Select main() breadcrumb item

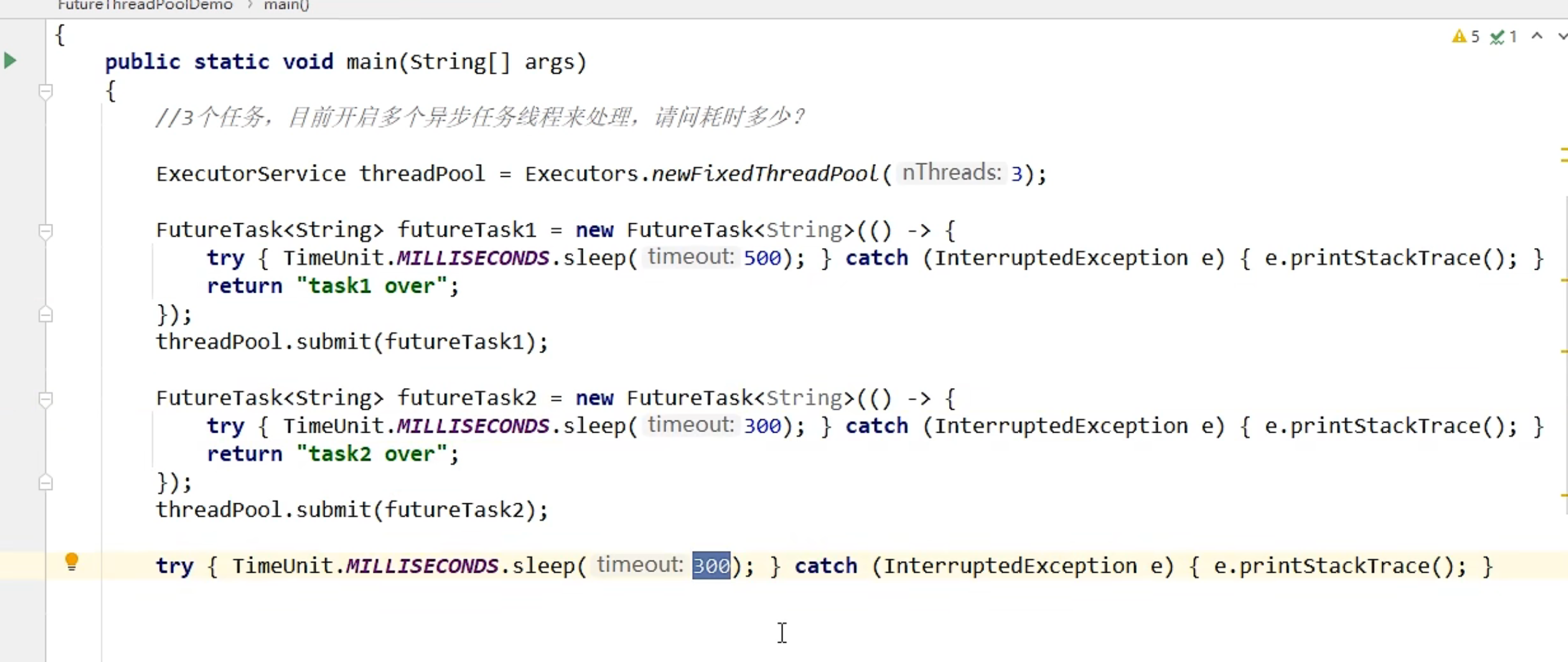click(x=286, y=5)
